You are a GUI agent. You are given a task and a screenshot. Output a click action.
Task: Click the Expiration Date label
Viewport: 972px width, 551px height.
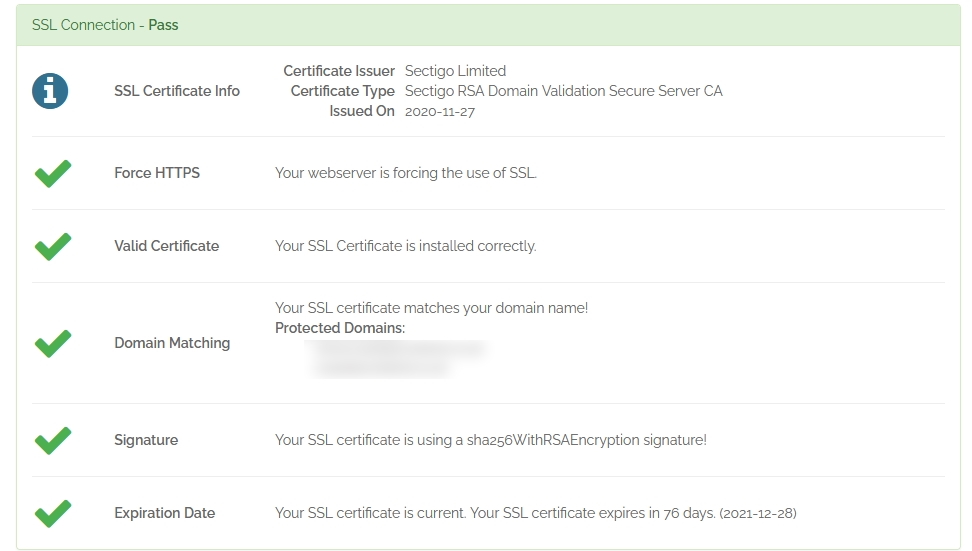tap(164, 513)
